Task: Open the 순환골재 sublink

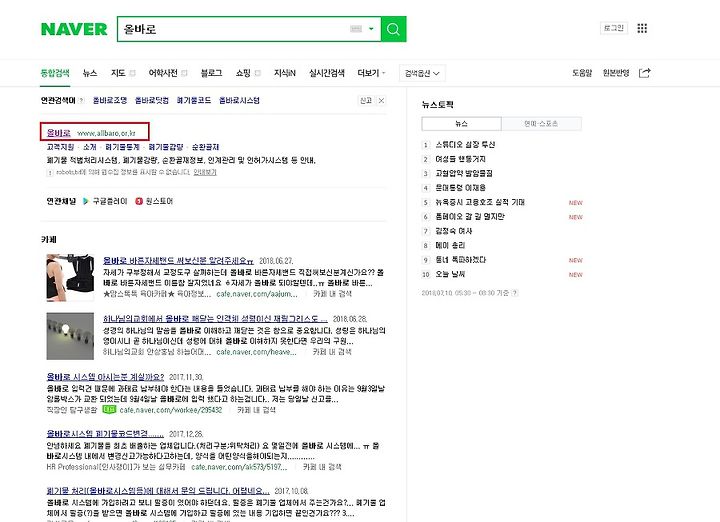Action: pos(205,147)
